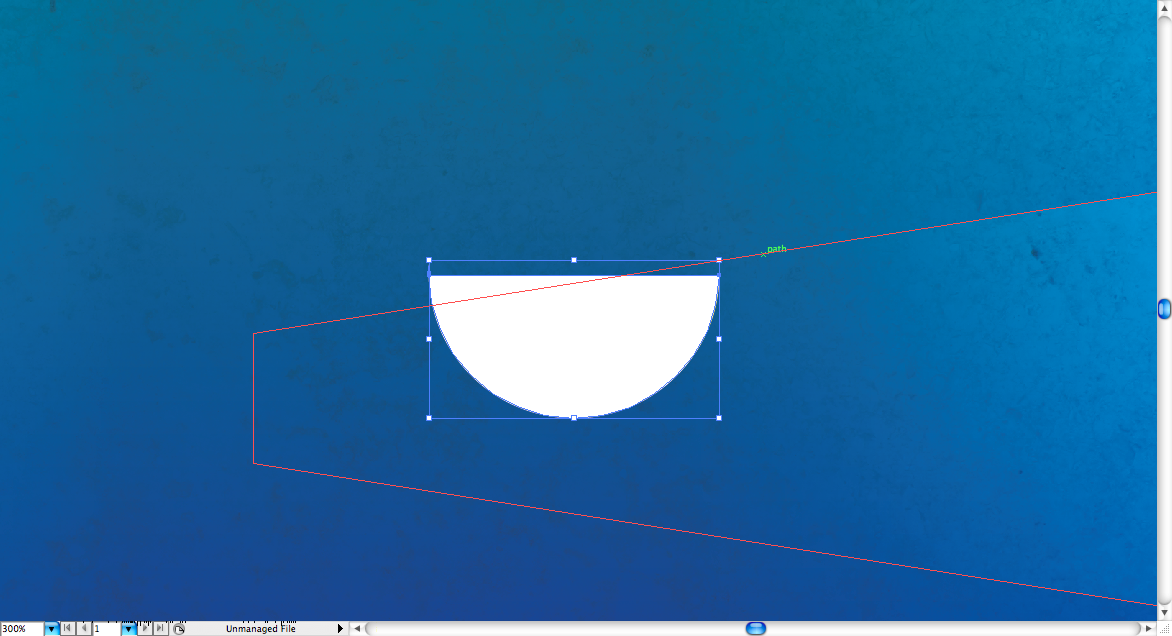Go to the first artboard

pyautogui.click(x=67, y=629)
